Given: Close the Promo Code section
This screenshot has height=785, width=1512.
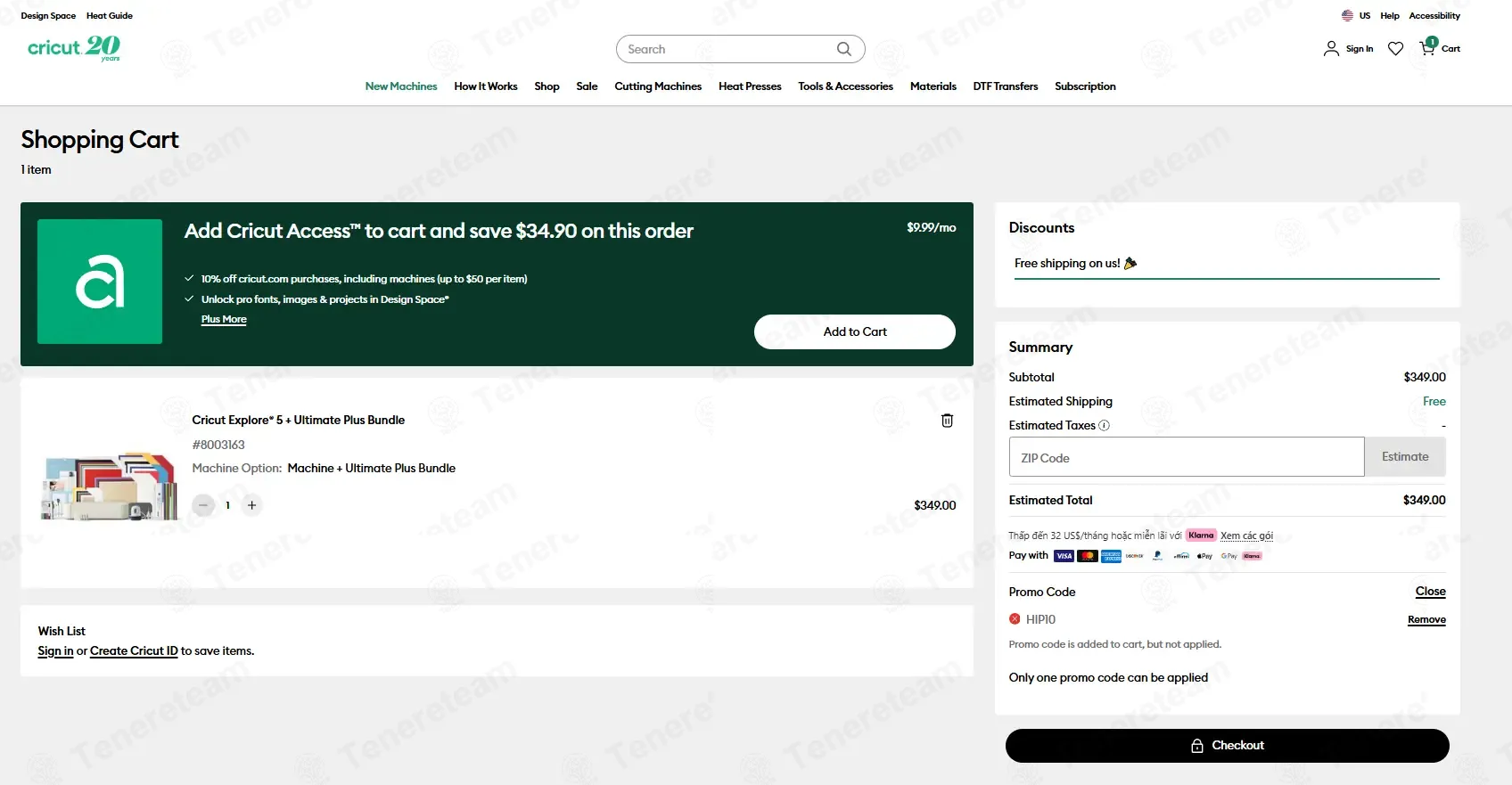Looking at the screenshot, I should [1430, 592].
